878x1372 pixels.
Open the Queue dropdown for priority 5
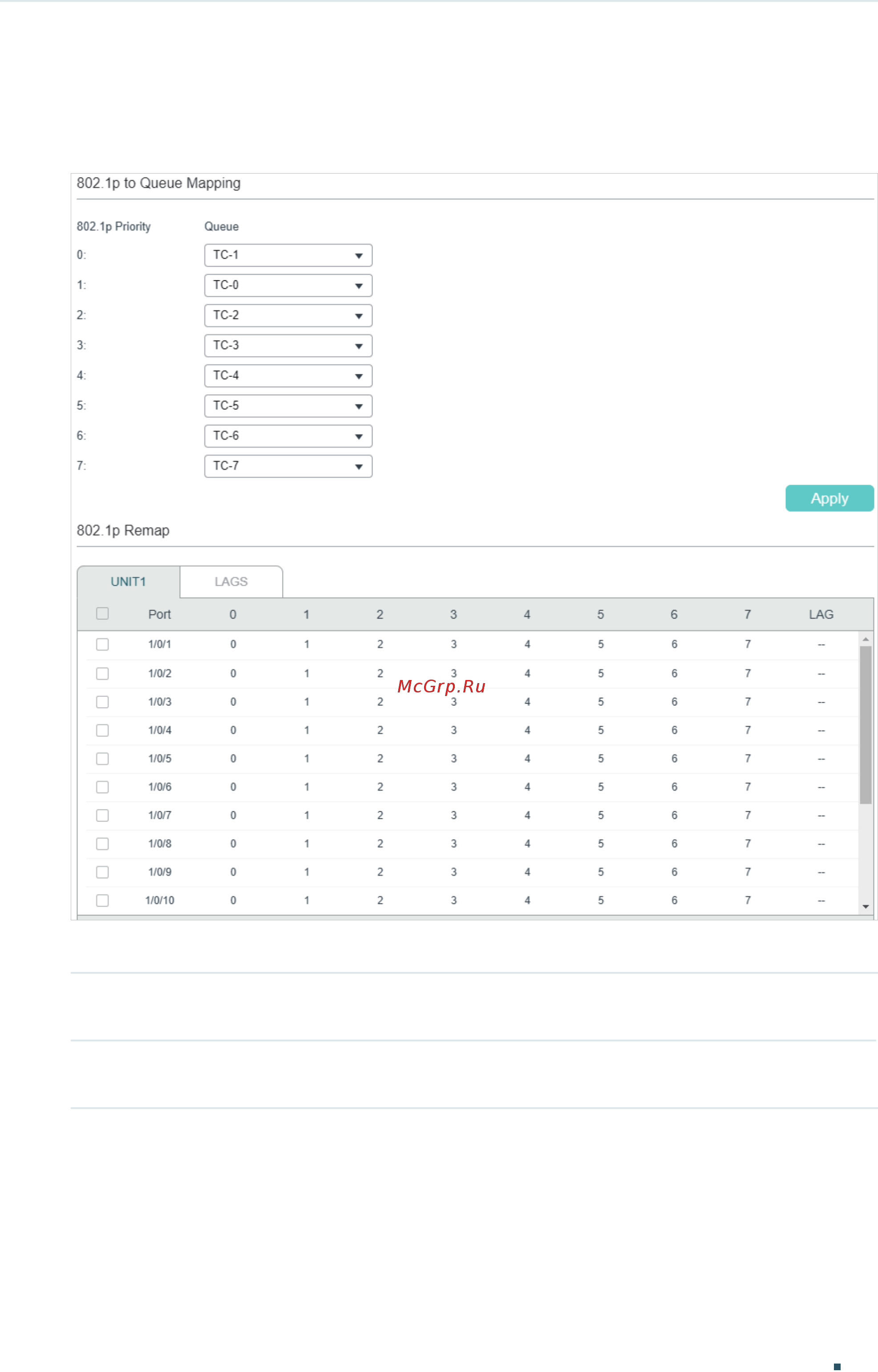(x=288, y=406)
